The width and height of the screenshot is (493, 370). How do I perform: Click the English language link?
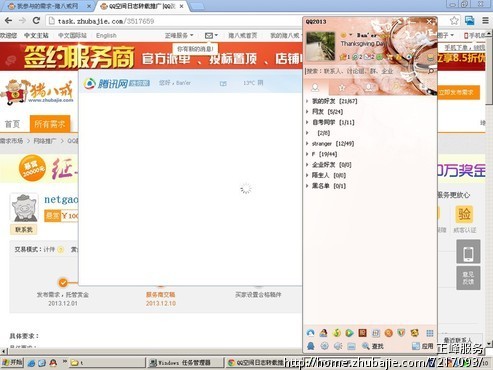(x=106, y=35)
